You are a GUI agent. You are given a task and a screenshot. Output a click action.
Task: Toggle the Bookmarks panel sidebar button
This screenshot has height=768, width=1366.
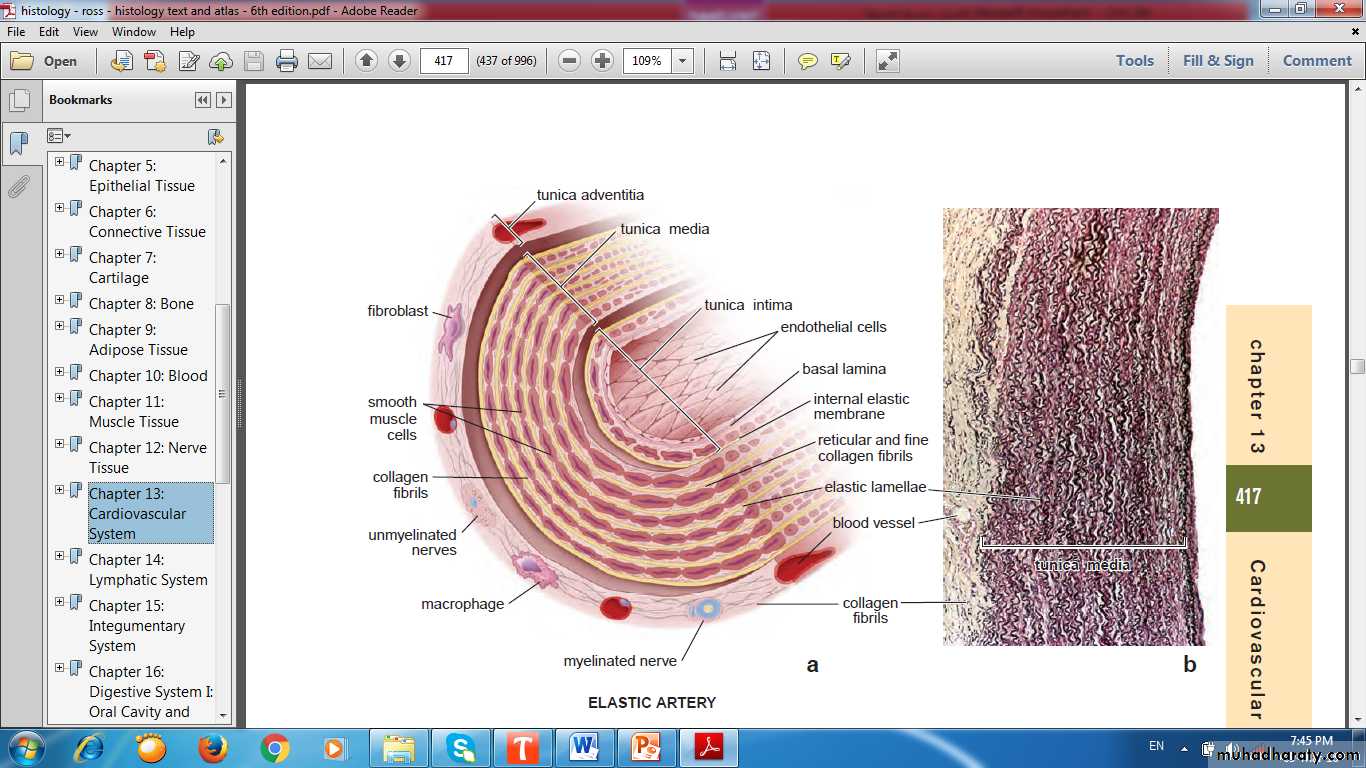19,143
